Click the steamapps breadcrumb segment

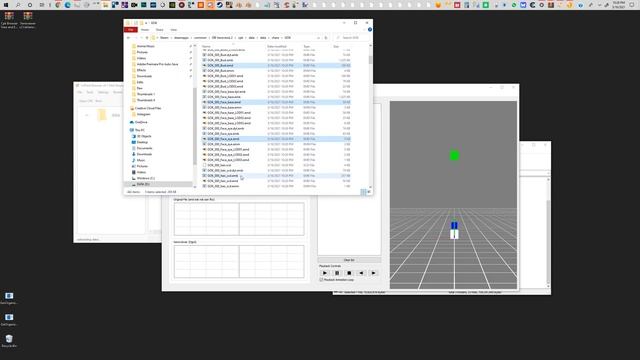(182, 38)
